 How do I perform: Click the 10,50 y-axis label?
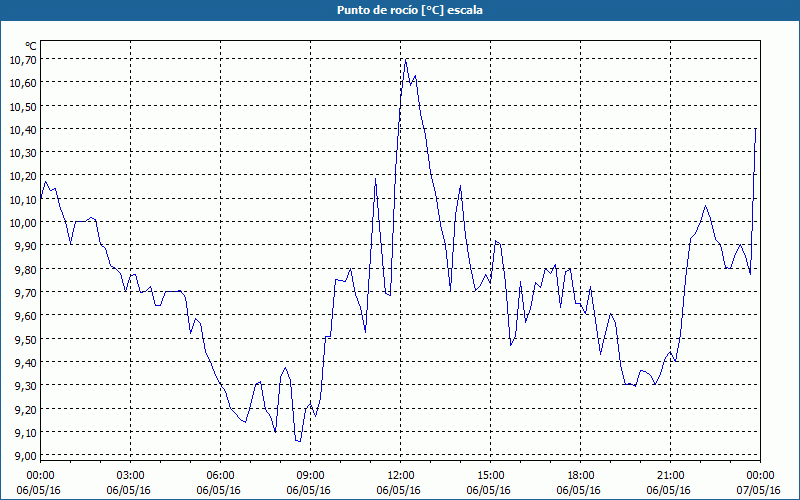[x=23, y=106]
